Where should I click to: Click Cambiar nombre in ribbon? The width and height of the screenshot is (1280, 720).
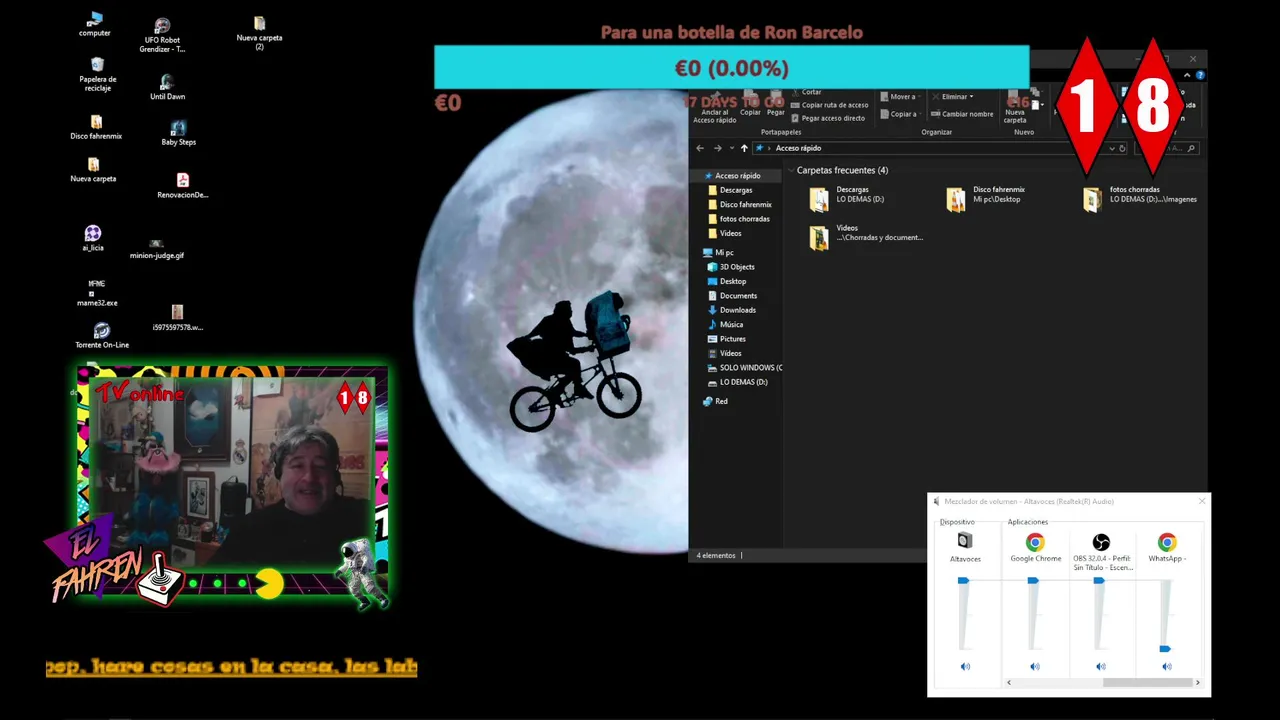(x=962, y=114)
